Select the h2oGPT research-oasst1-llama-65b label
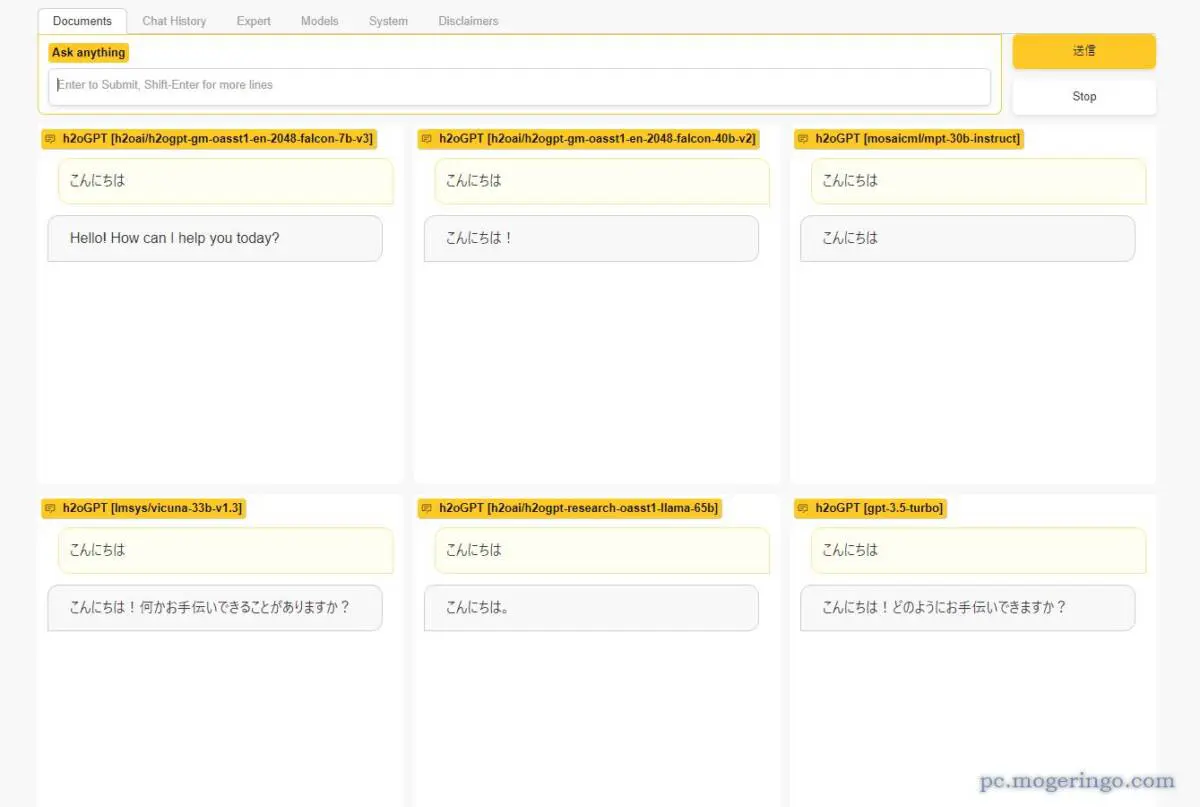The image size is (1200, 807). coord(569,508)
